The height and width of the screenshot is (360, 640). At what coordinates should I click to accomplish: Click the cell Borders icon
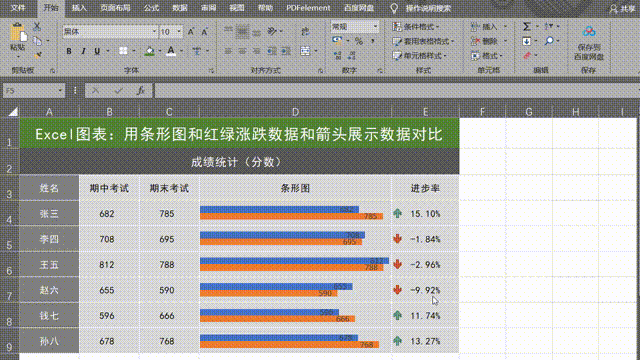point(123,51)
